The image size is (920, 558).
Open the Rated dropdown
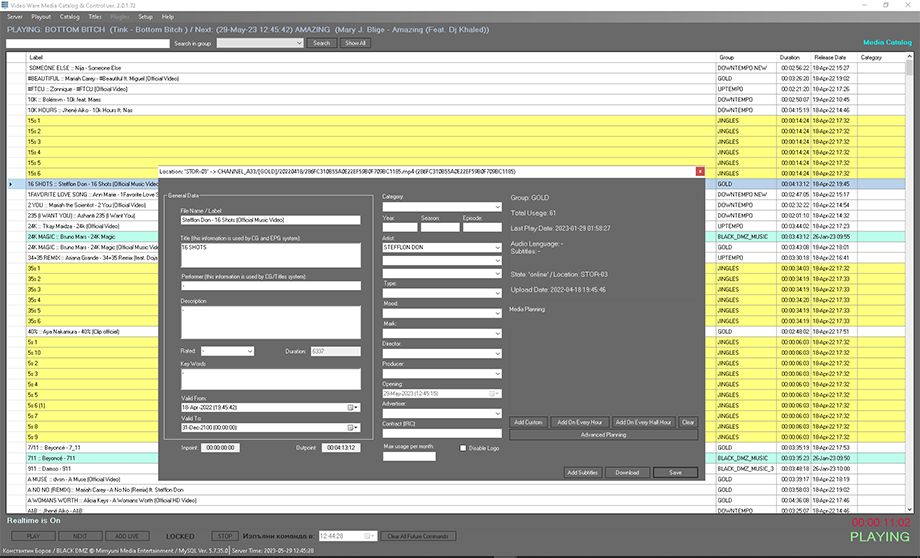[250, 351]
